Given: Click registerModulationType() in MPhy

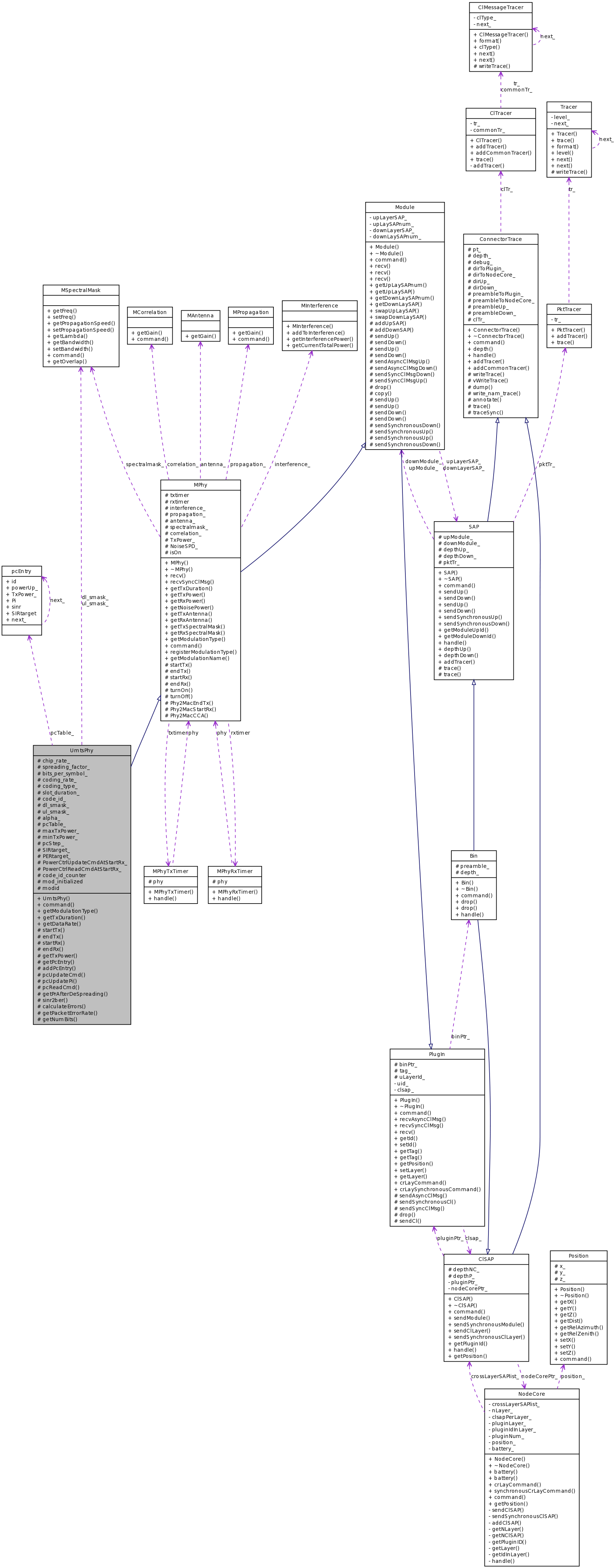Looking at the screenshot, I should click(x=201, y=652).
